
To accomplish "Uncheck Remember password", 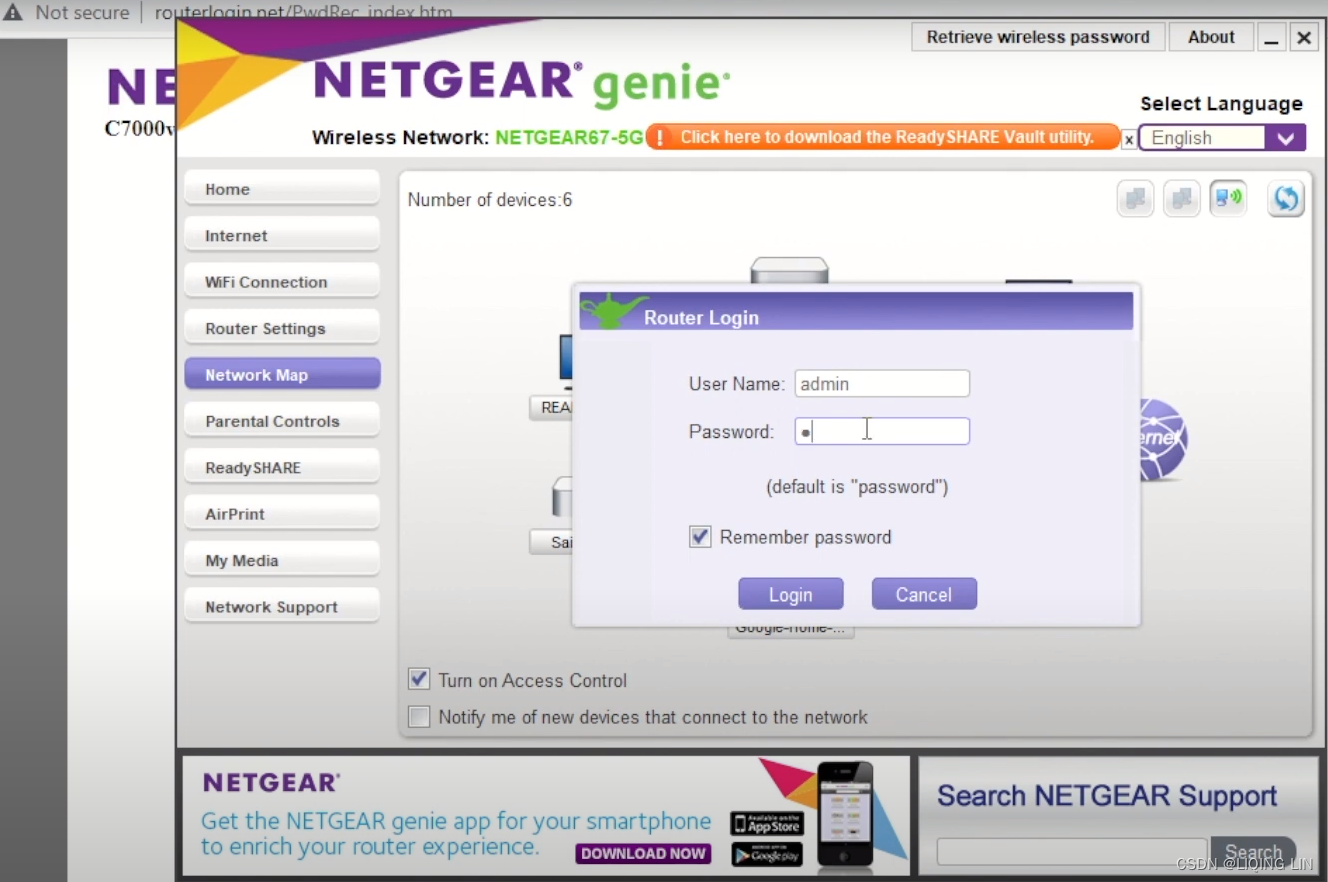I will [x=700, y=536].
